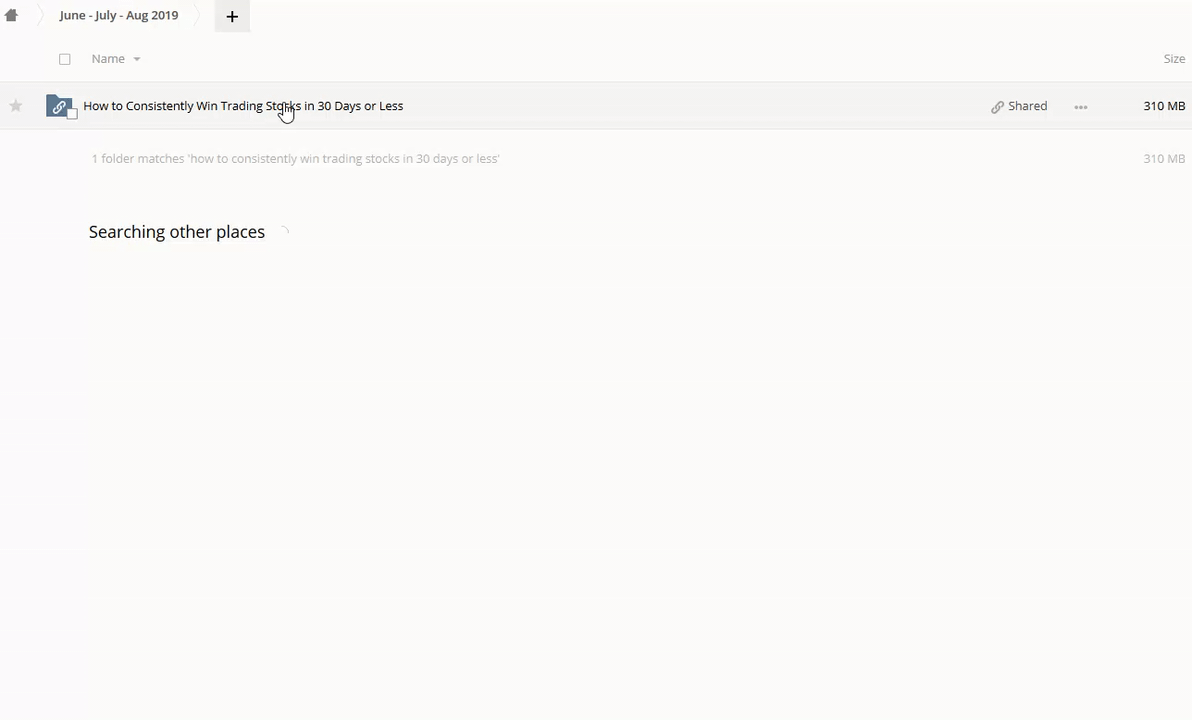Image resolution: width=1192 pixels, height=720 pixels.
Task: Click the breadcrumb chevron after the home icon
Action: 39,16
